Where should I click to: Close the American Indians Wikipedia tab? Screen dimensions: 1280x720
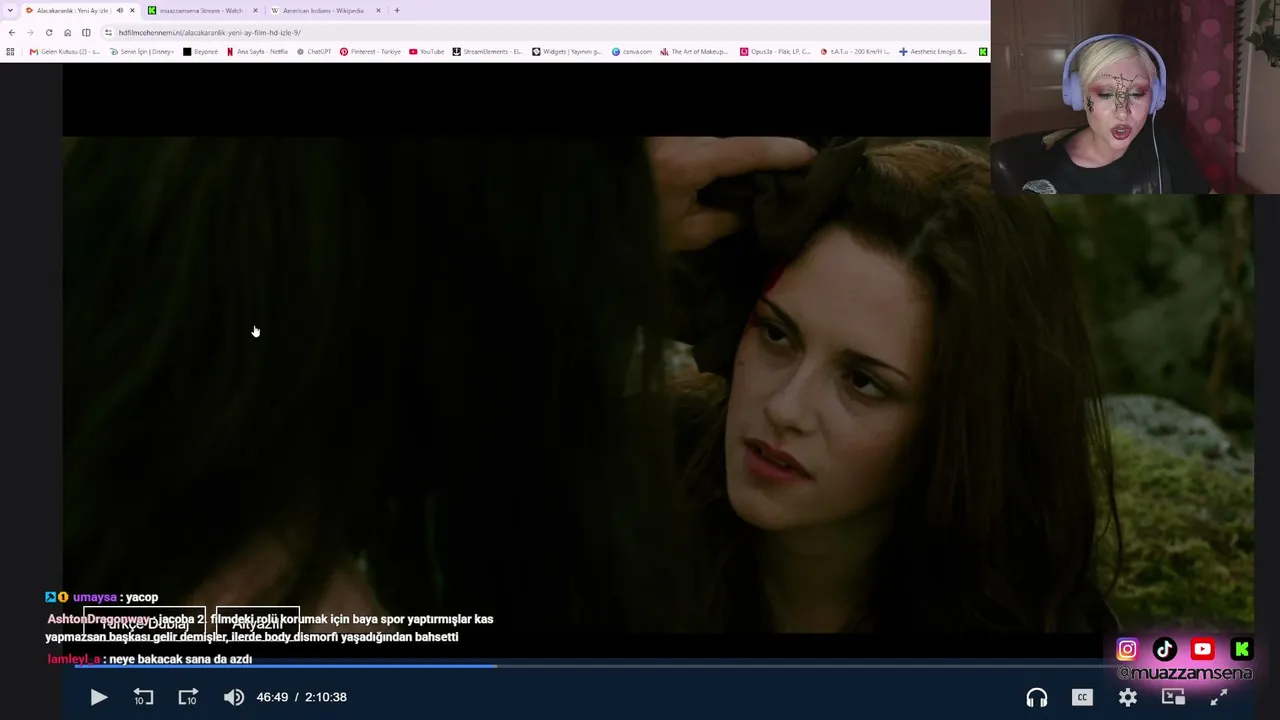coord(378,10)
